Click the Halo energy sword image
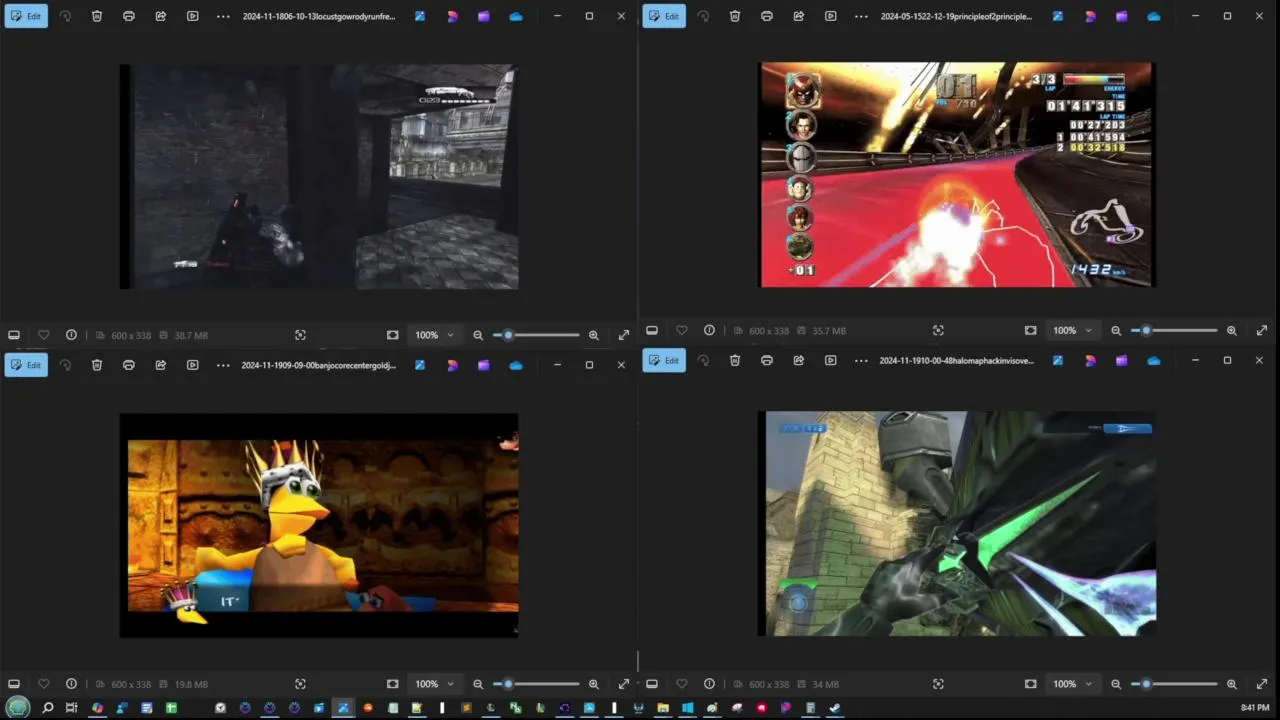 (957, 524)
